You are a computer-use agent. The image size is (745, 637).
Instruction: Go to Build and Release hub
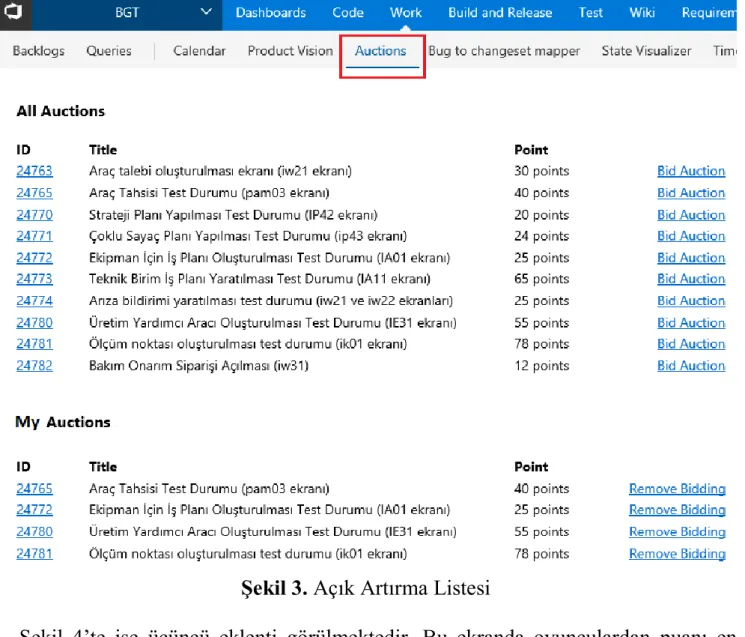pyautogui.click(x=500, y=12)
